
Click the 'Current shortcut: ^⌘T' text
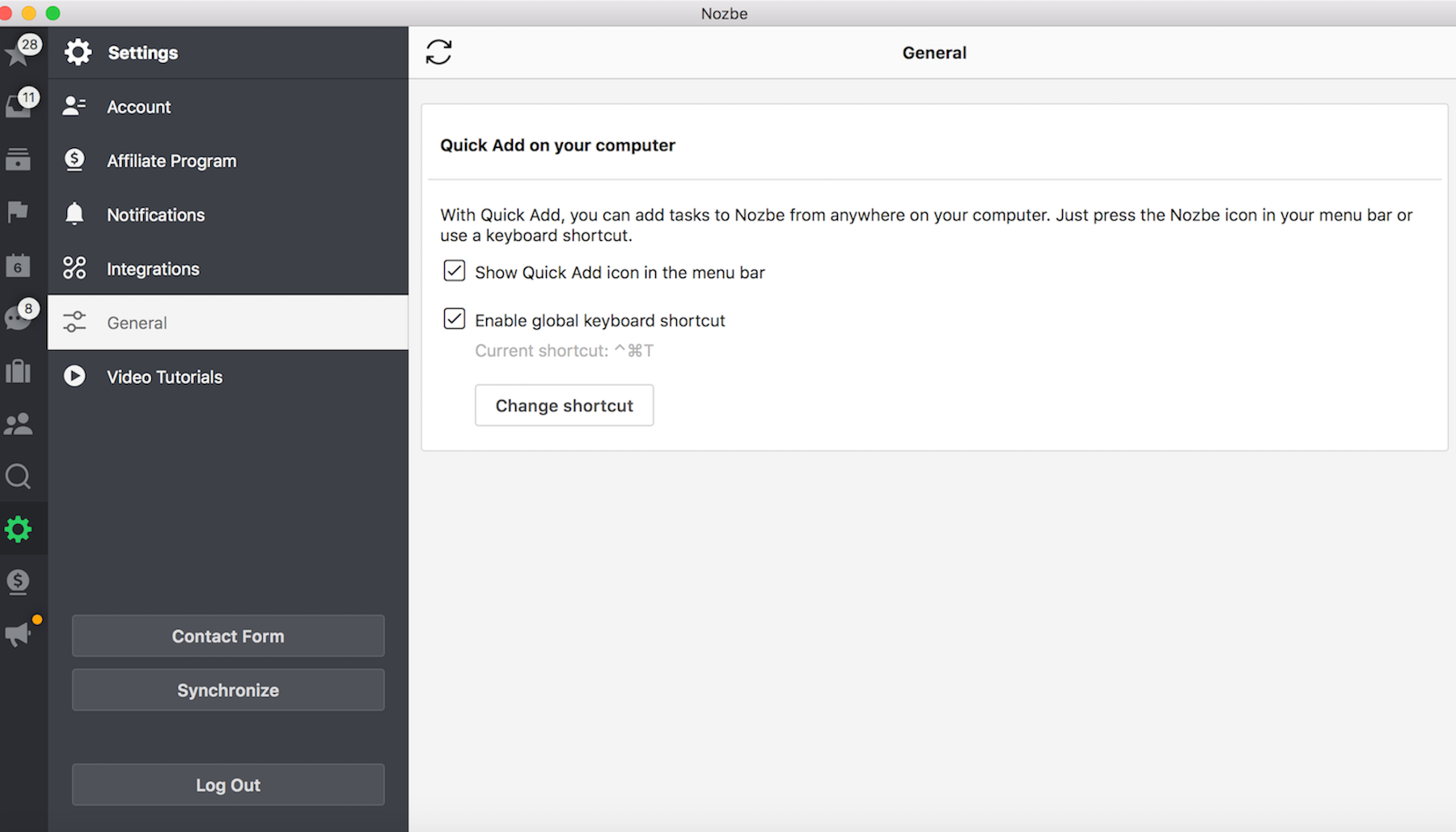564,351
